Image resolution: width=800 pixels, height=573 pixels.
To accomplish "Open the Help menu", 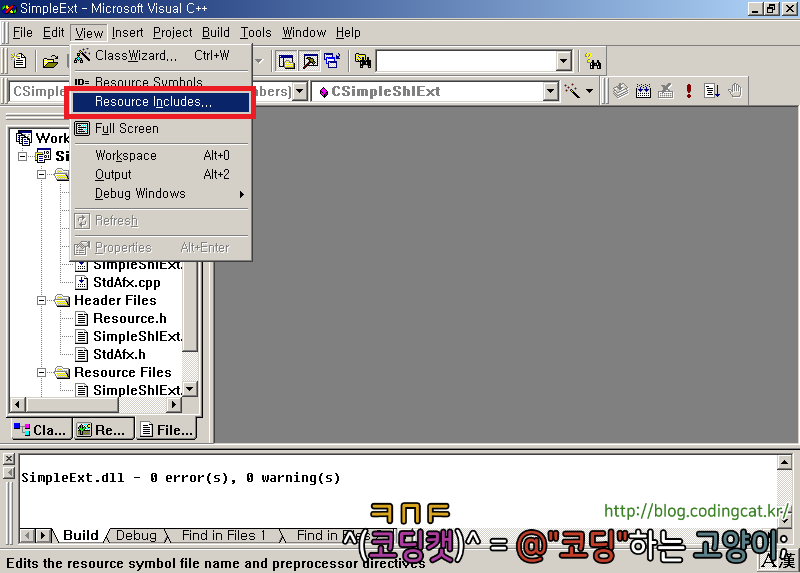I will click(348, 33).
